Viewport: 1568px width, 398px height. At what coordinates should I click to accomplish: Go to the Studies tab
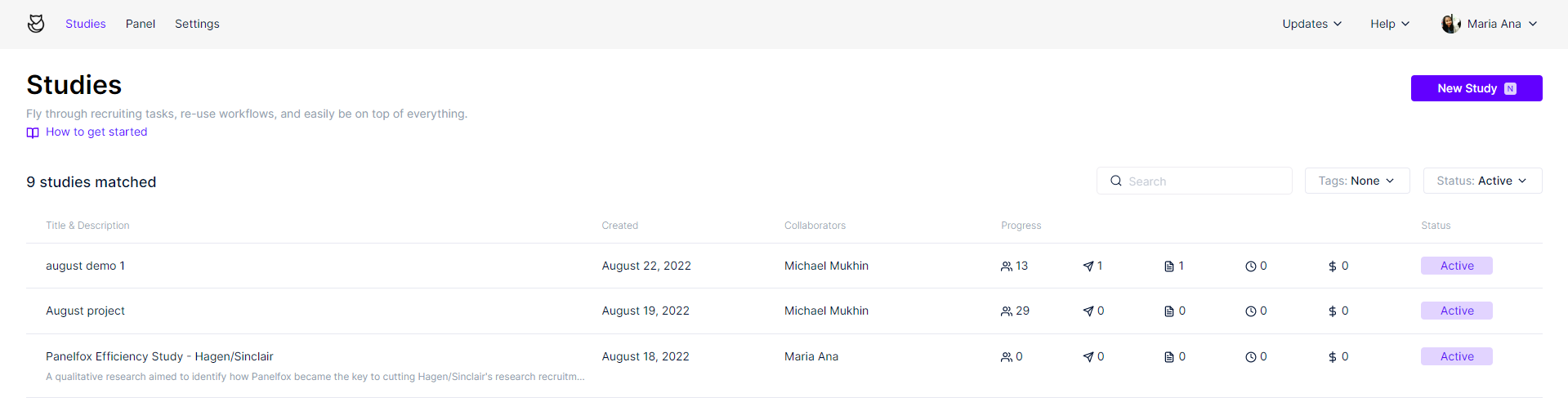(86, 24)
